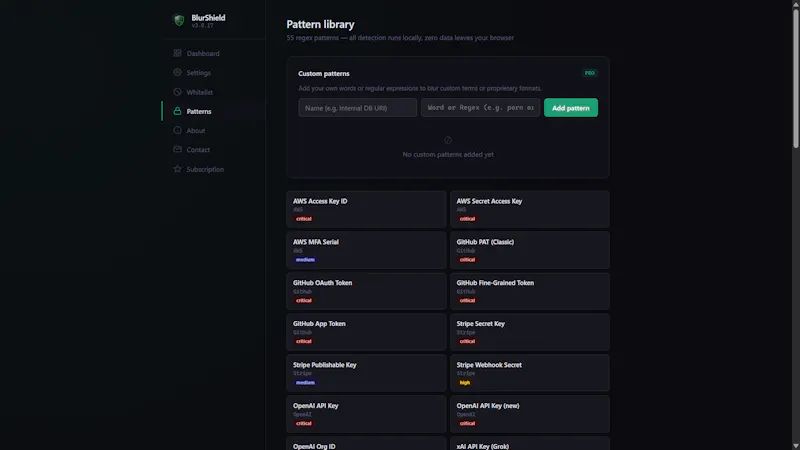Click critical badge on AWS Access Key ID
The width and height of the screenshot is (800, 450).
click(x=304, y=219)
